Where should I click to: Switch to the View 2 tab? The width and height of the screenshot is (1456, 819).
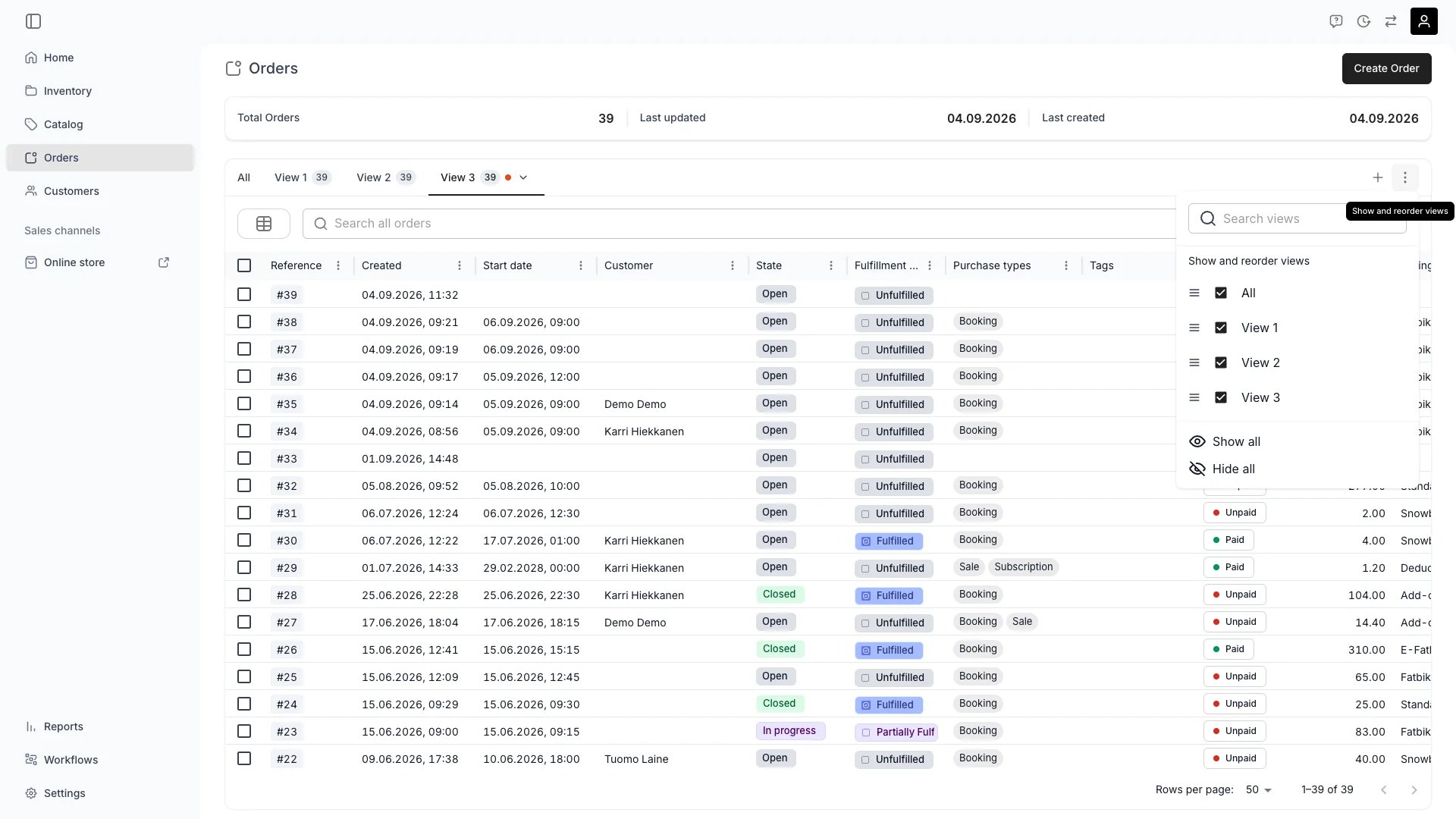pos(385,177)
